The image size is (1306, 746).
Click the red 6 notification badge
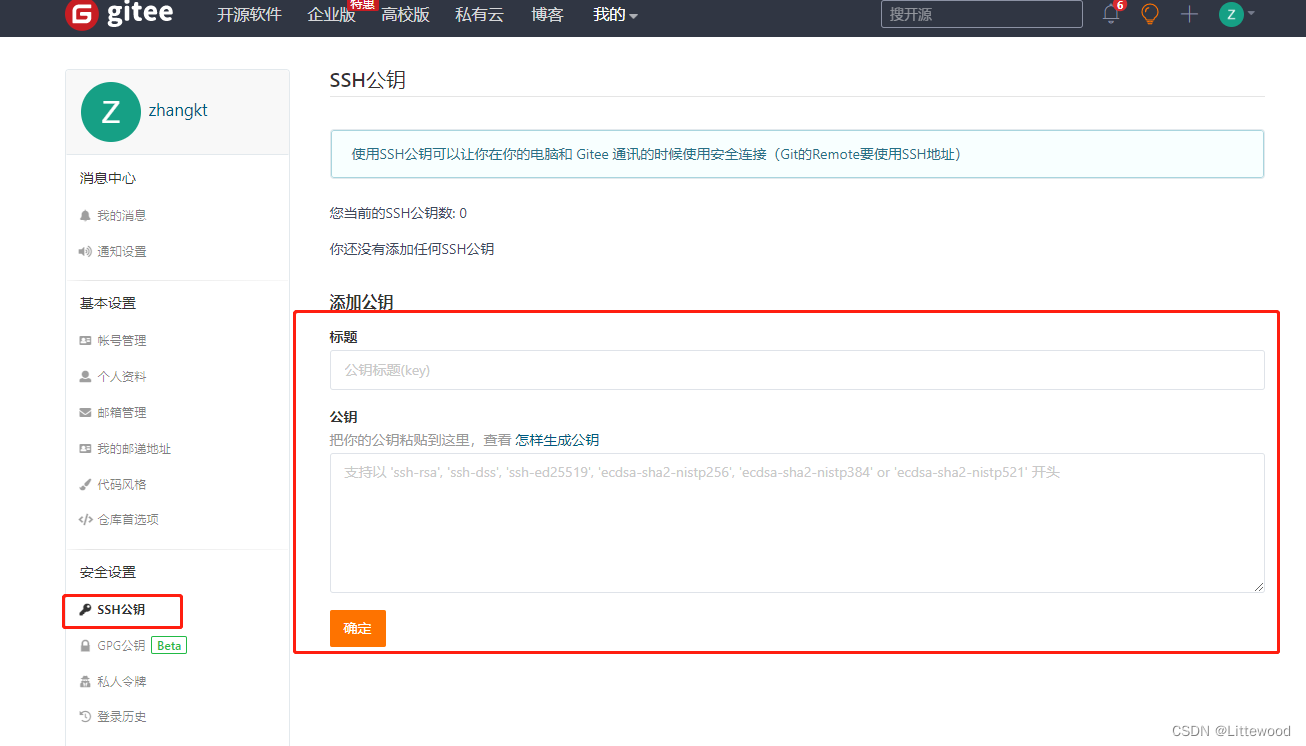tap(1120, 5)
